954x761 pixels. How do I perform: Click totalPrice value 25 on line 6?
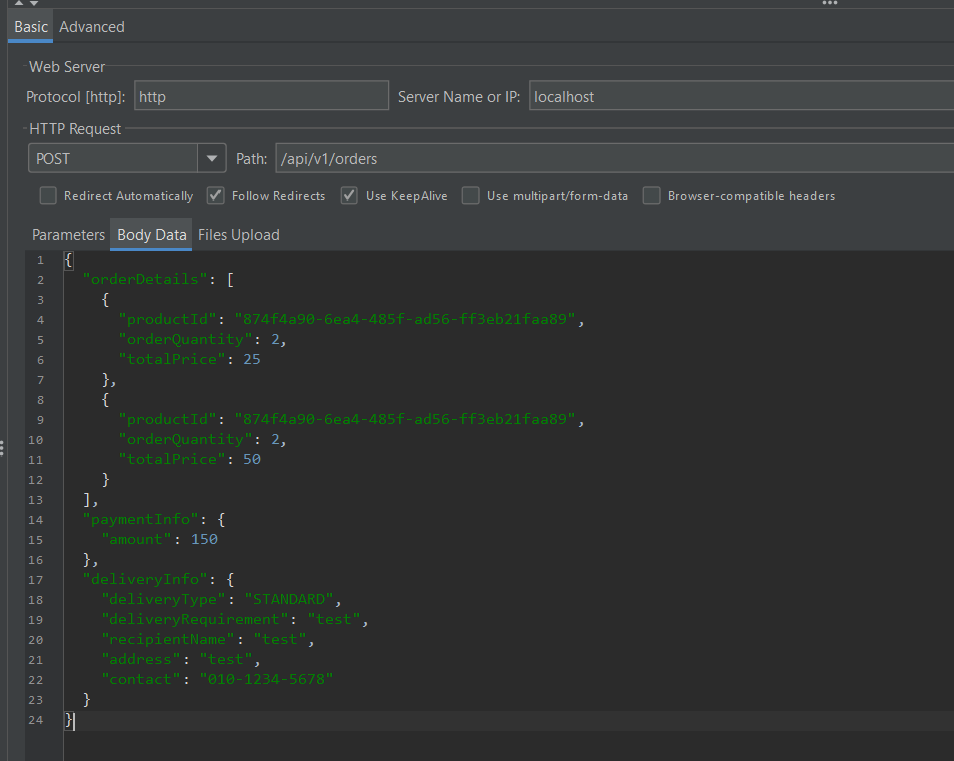coord(252,360)
